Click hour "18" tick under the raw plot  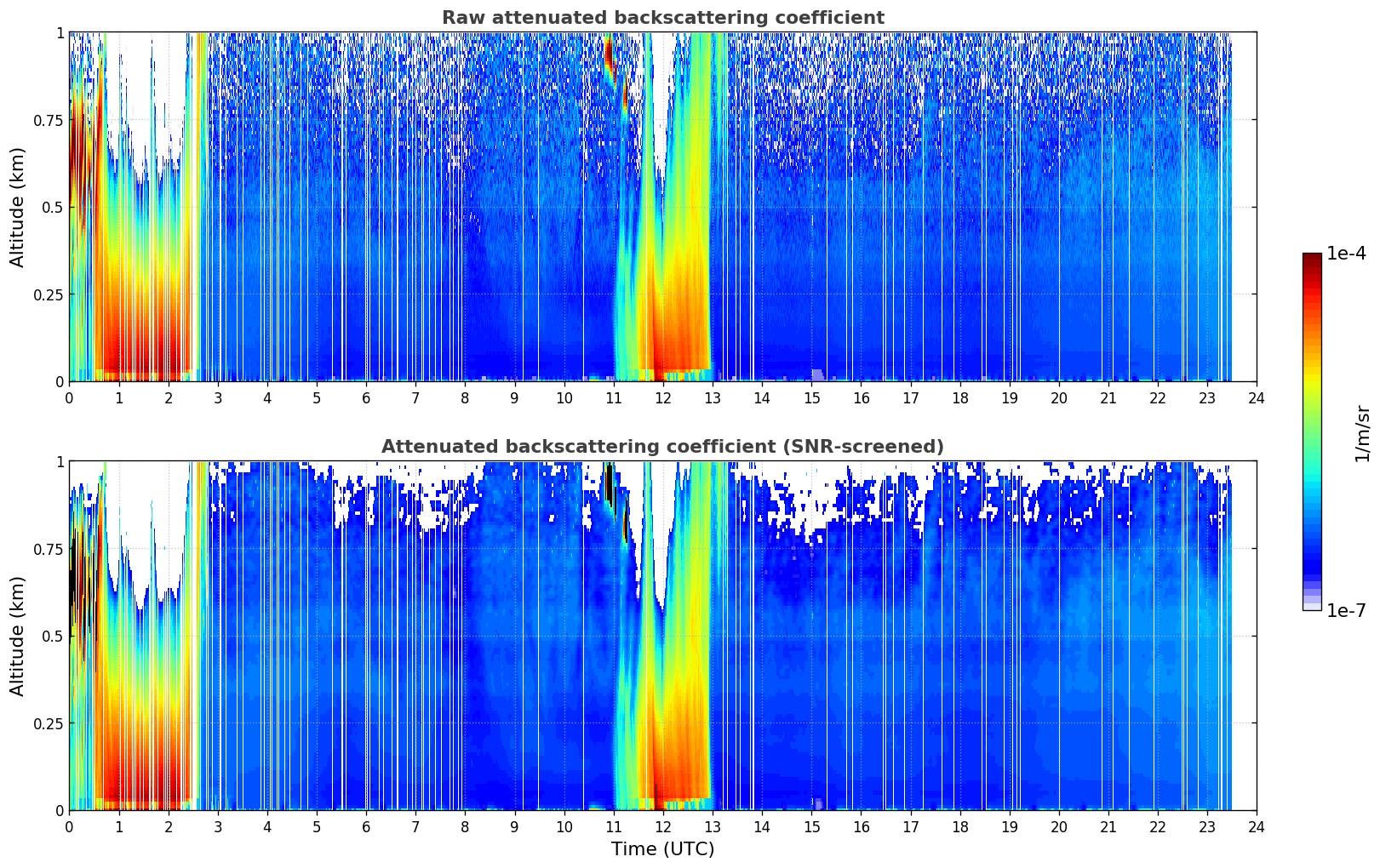[x=959, y=397]
